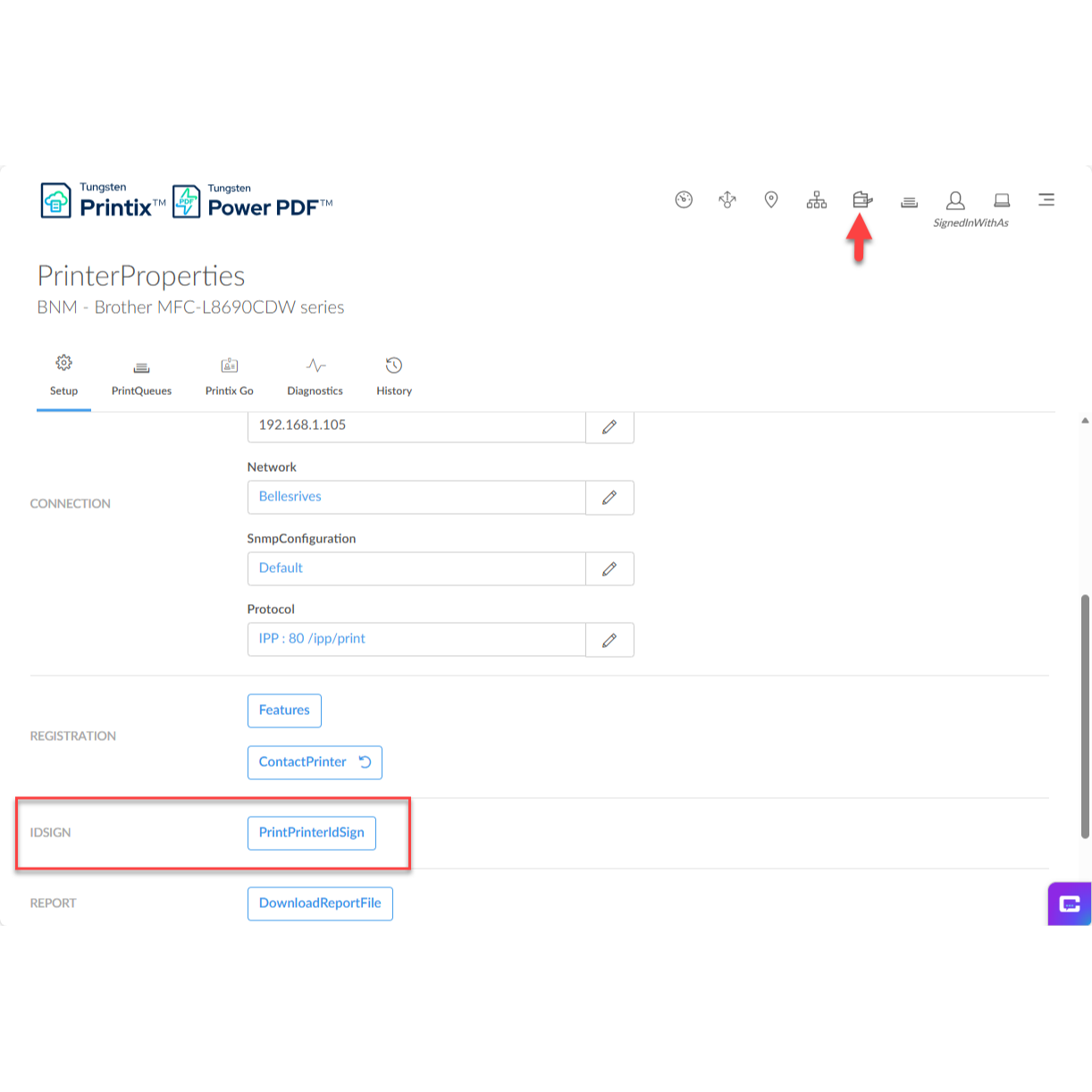
Task: Open the chat widget in bottom corner
Action: coord(1069,903)
